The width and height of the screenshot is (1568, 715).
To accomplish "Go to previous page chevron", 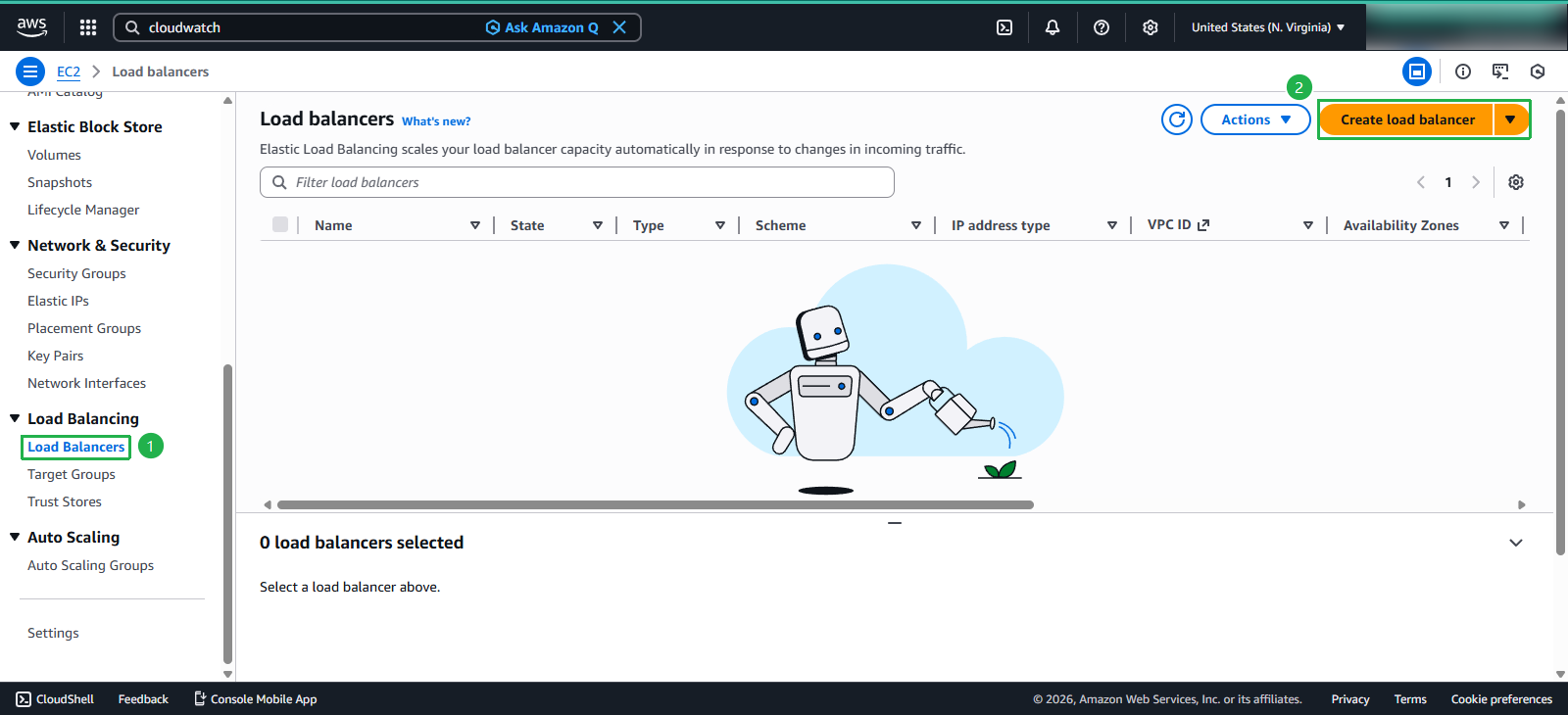I will pos(1421,182).
